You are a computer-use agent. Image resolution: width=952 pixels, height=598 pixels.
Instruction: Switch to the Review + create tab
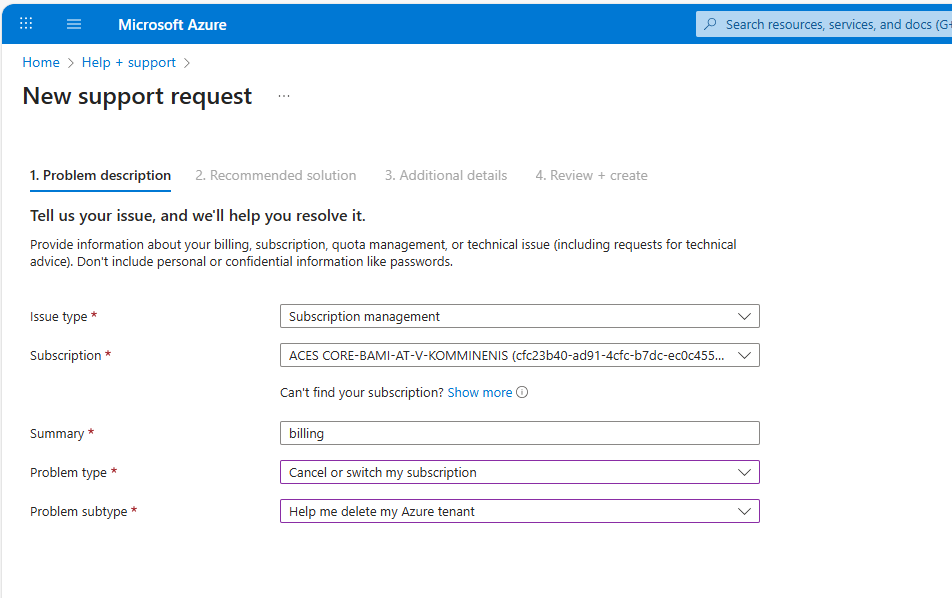[591, 175]
